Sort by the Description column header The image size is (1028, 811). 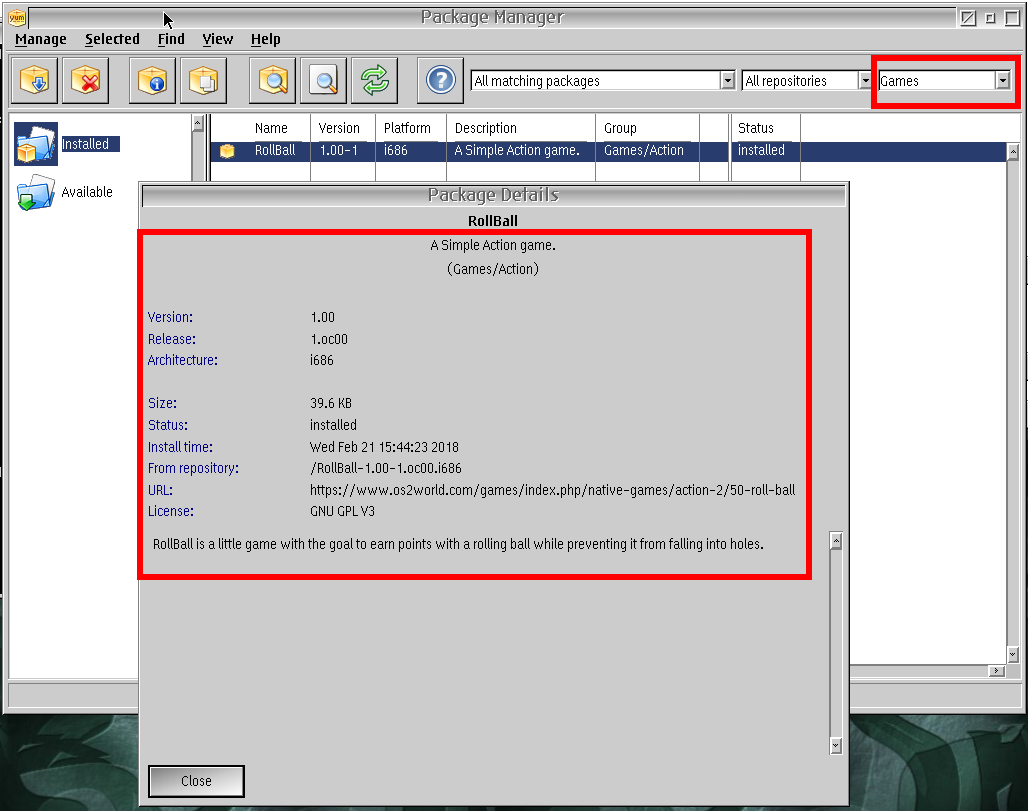click(x=486, y=129)
